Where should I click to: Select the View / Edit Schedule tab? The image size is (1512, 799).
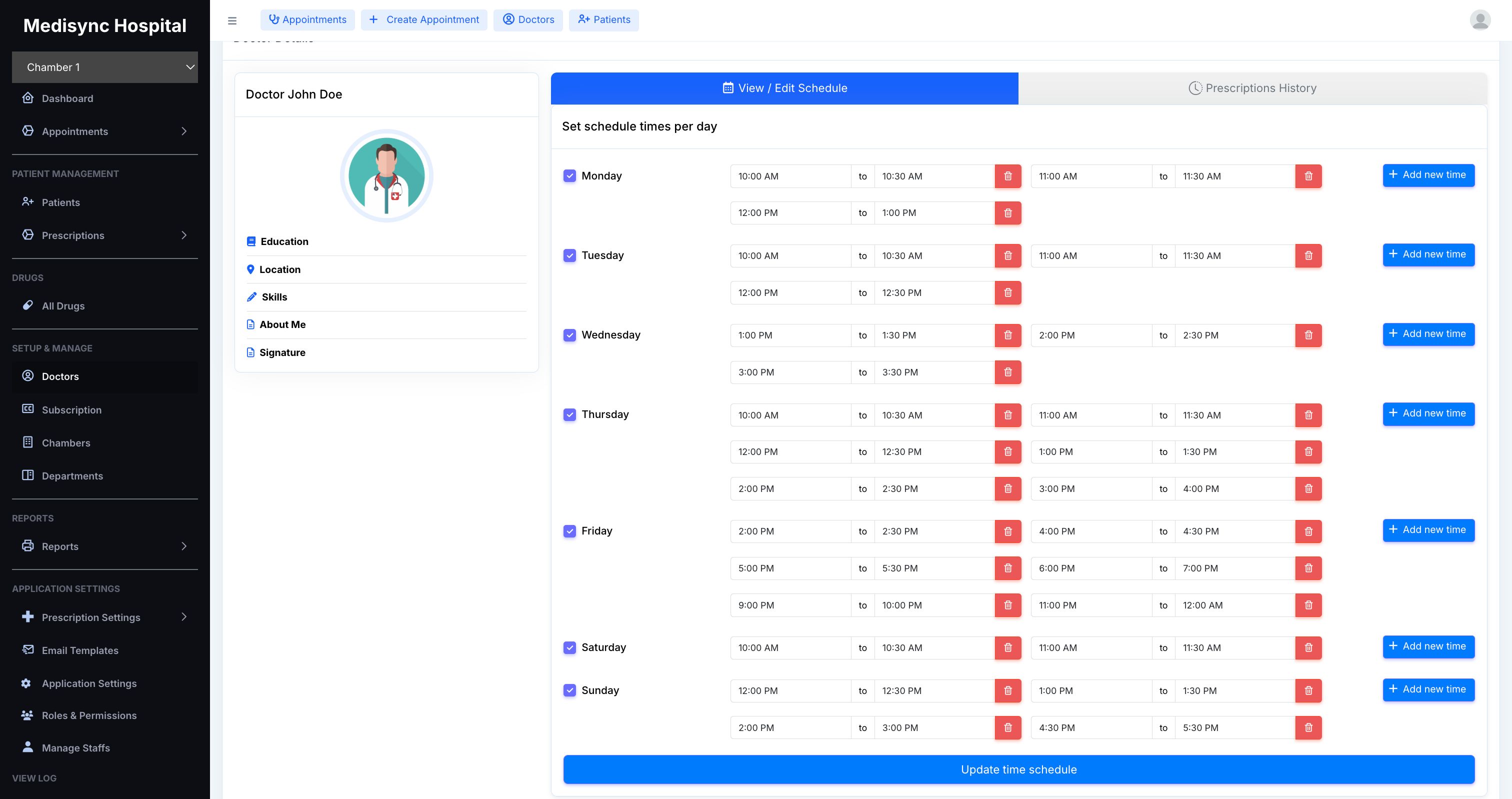coord(784,88)
